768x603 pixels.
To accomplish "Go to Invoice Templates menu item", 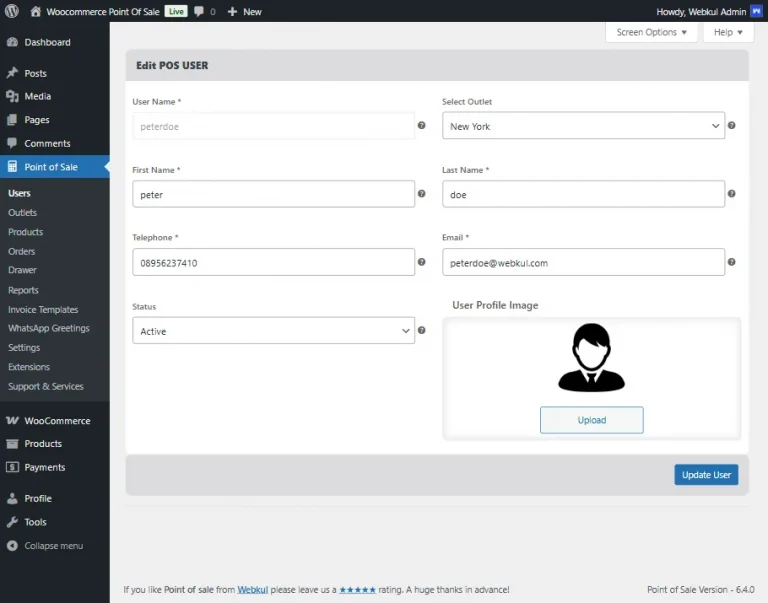I will [x=43, y=310].
